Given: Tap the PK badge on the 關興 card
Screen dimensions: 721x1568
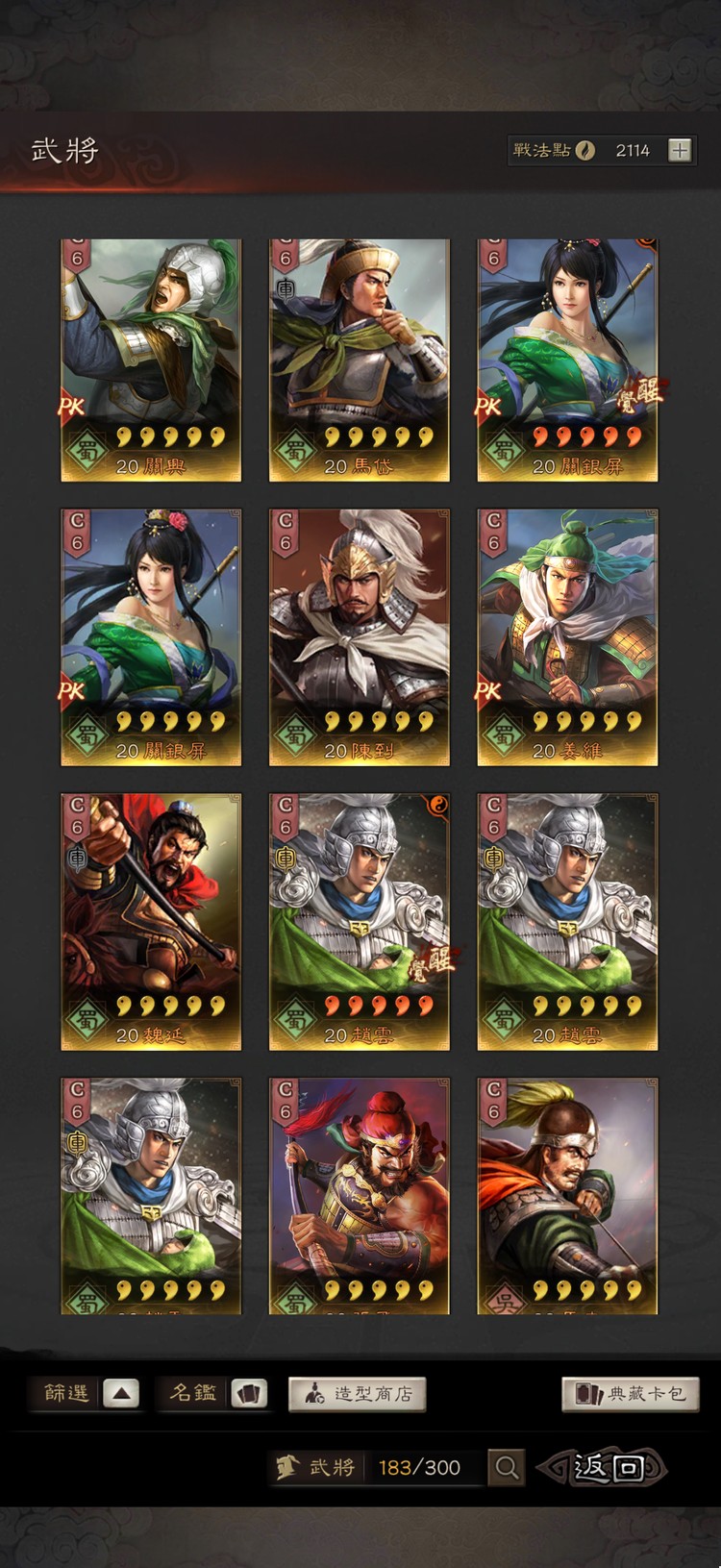Looking at the screenshot, I should [x=71, y=406].
